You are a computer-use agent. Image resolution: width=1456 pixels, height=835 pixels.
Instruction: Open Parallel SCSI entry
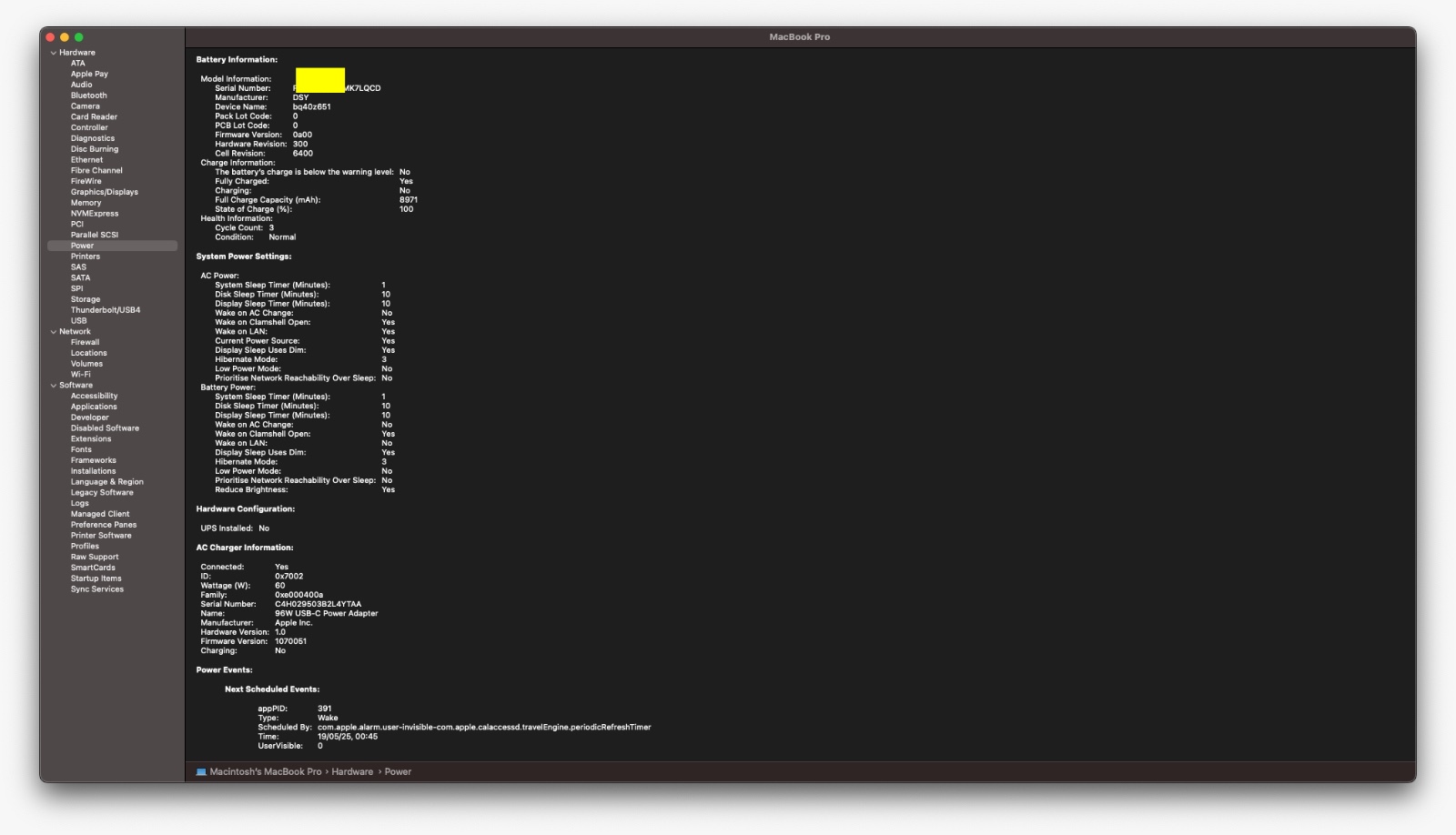point(95,236)
